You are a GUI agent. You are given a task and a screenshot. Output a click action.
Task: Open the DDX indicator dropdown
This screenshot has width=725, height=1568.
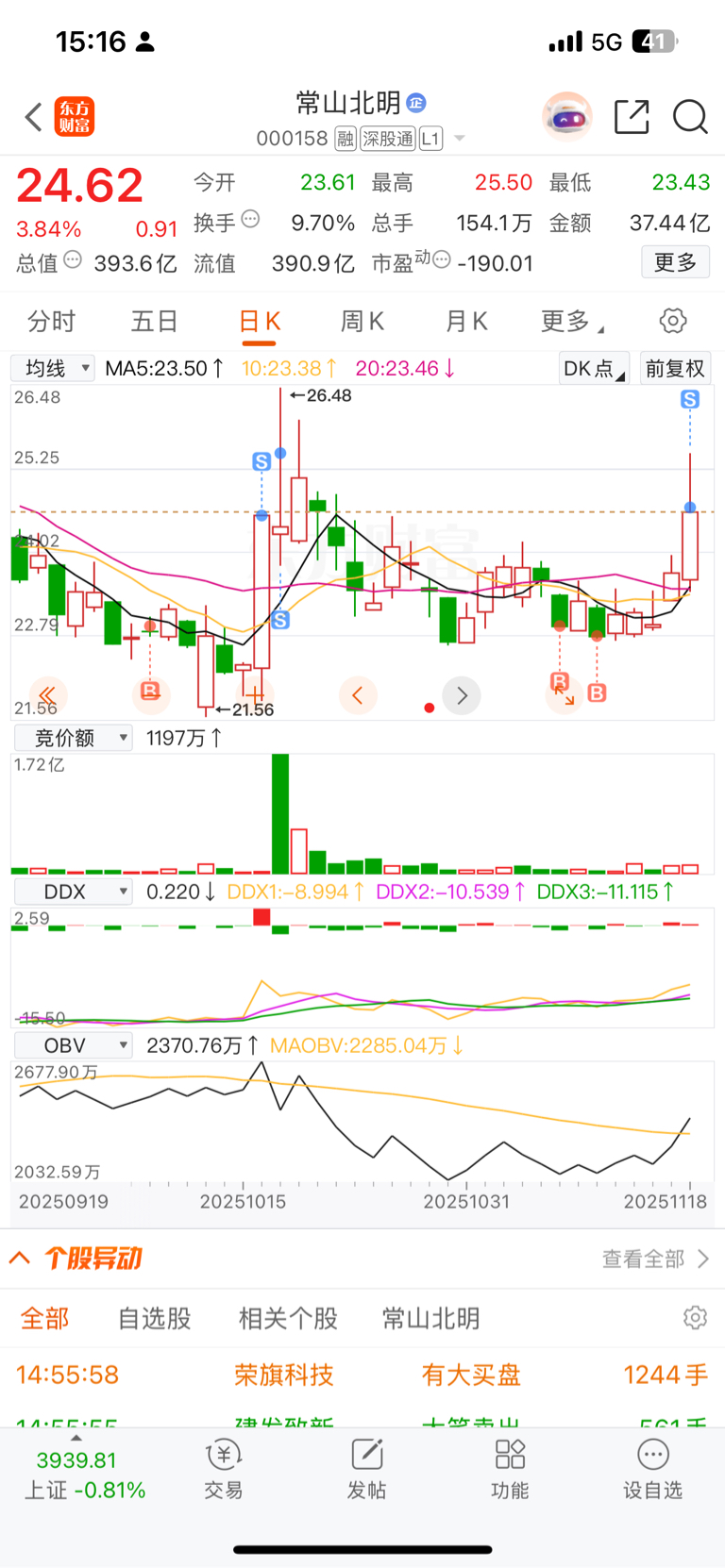72,892
